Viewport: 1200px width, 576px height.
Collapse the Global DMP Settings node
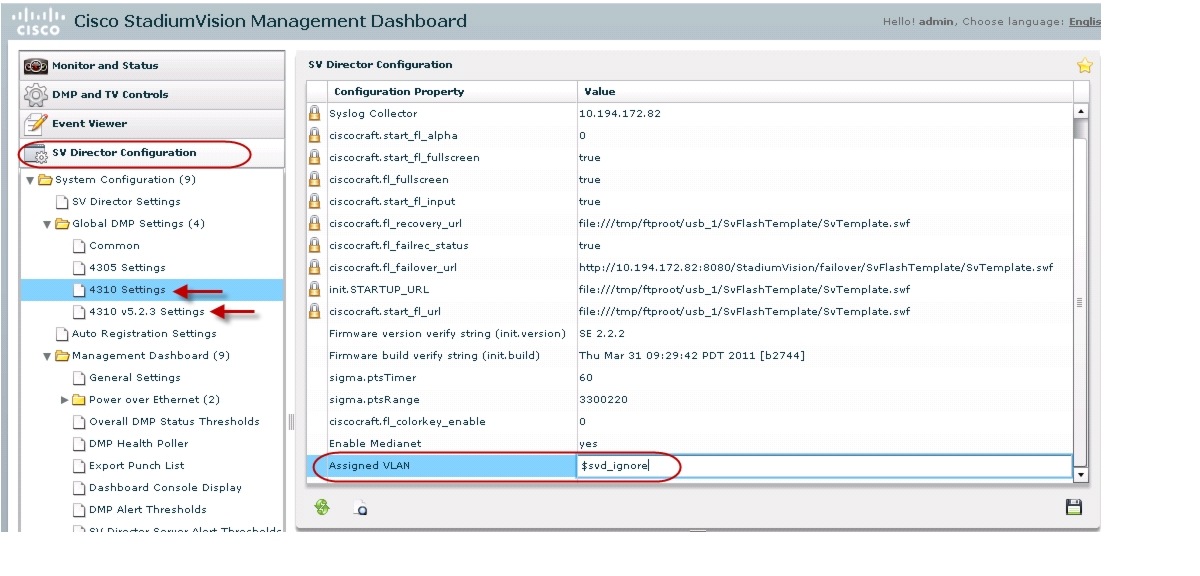(x=47, y=224)
